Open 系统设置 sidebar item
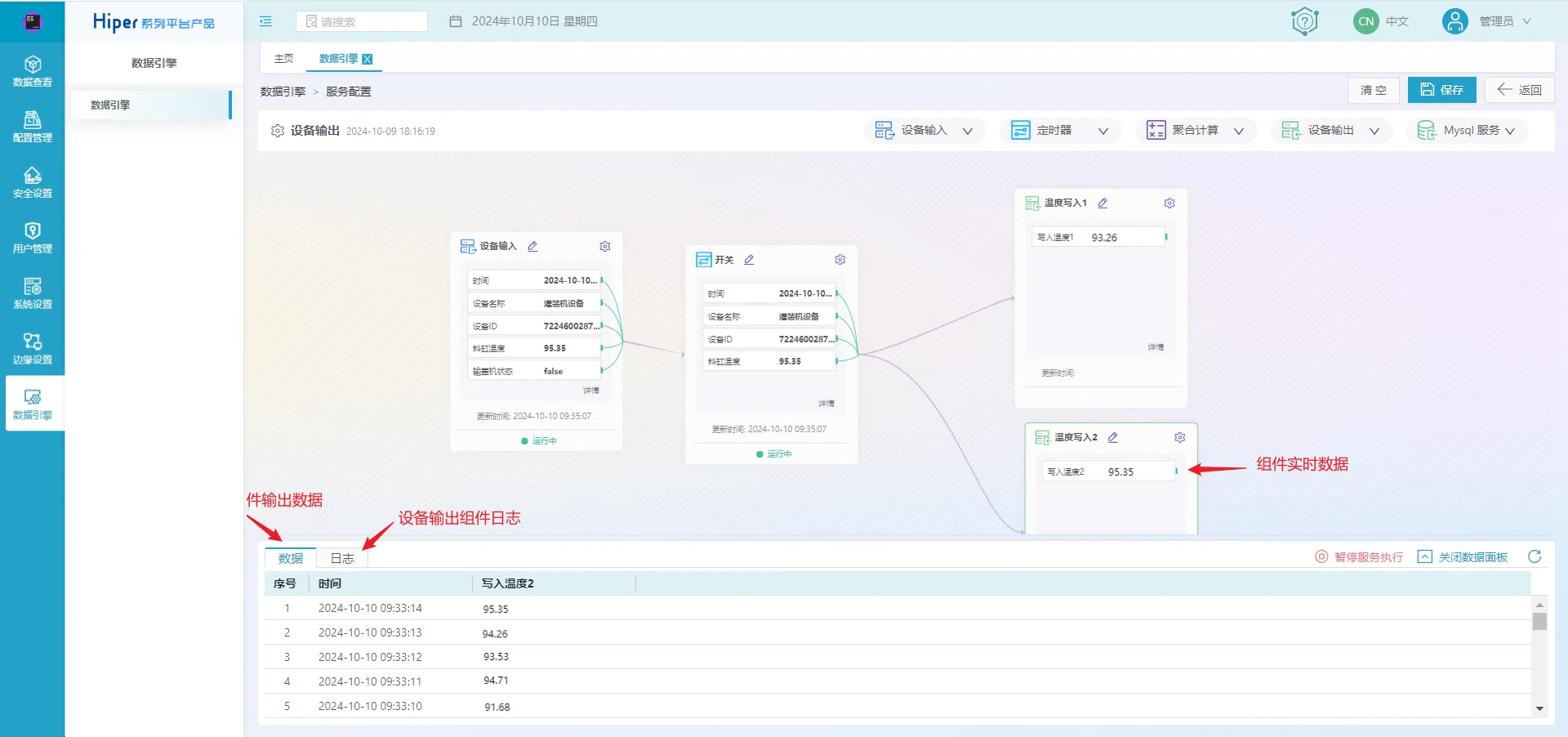Viewport: 1568px width, 737px height. [x=32, y=293]
